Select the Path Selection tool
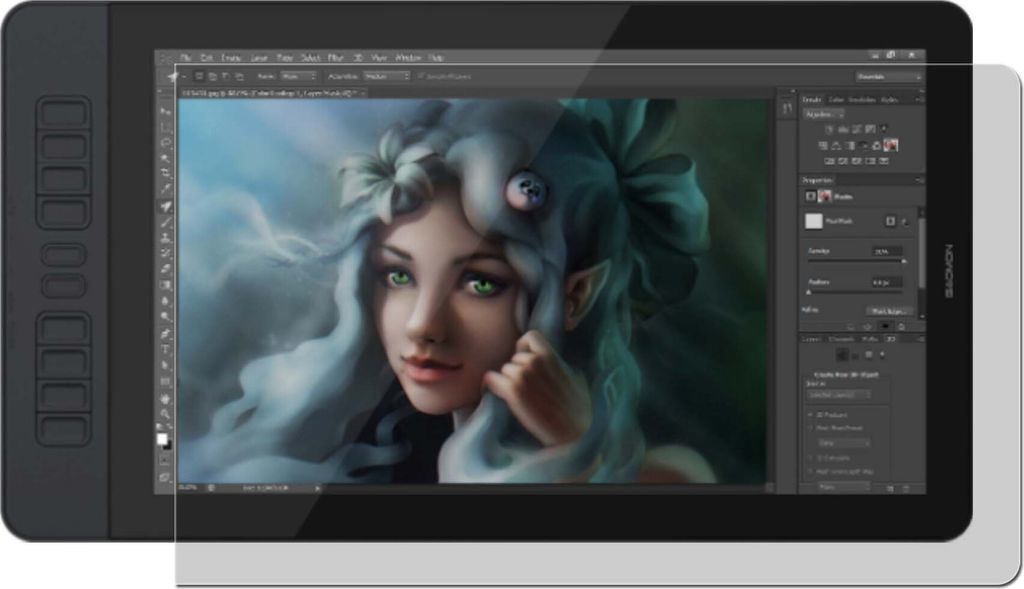Screen dimensions: 1024x589 coord(166,366)
